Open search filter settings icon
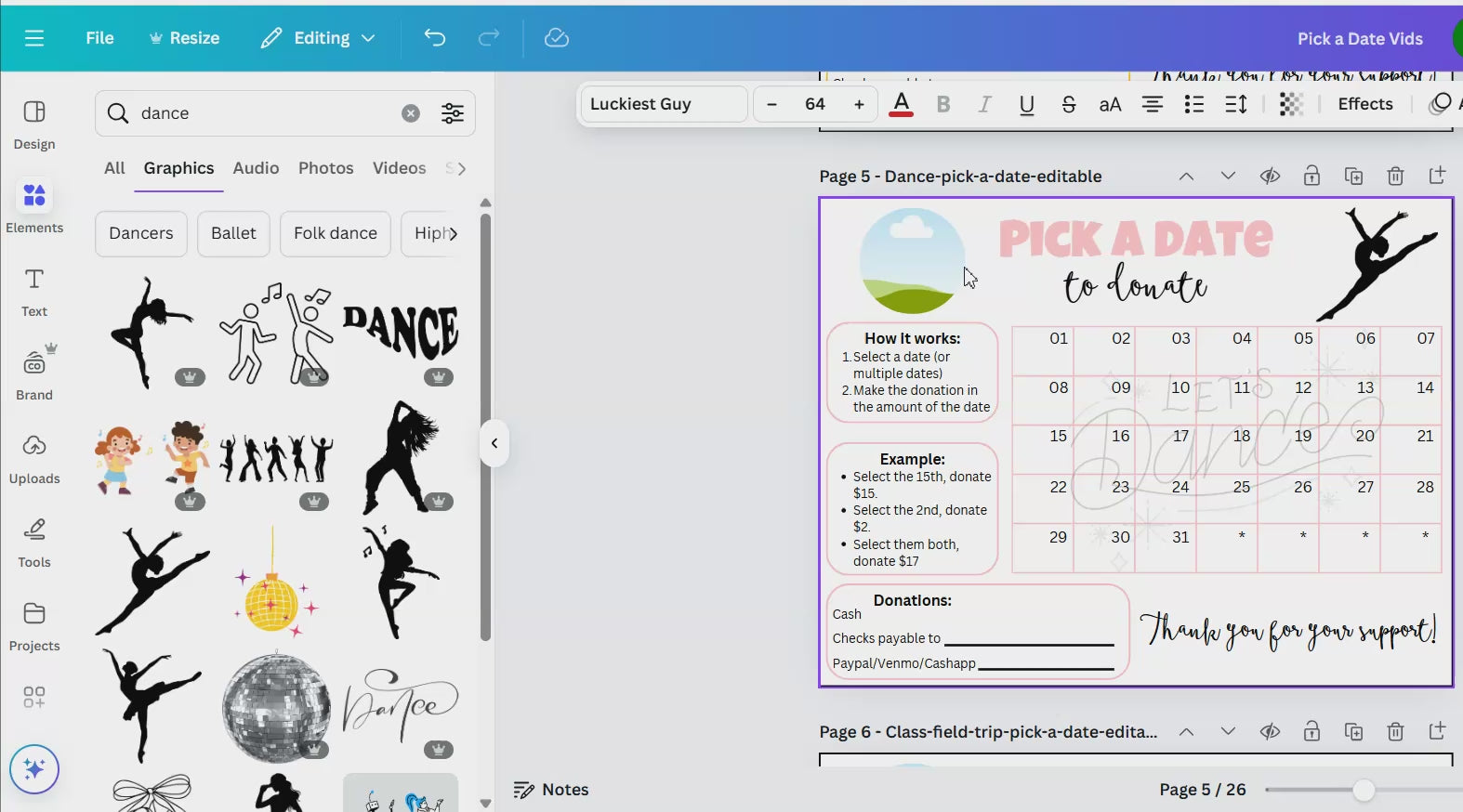The image size is (1463, 812). tap(453, 113)
